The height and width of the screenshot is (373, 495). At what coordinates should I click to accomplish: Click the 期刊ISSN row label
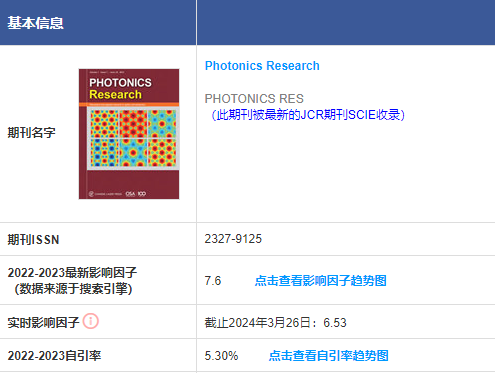[x=33, y=240]
